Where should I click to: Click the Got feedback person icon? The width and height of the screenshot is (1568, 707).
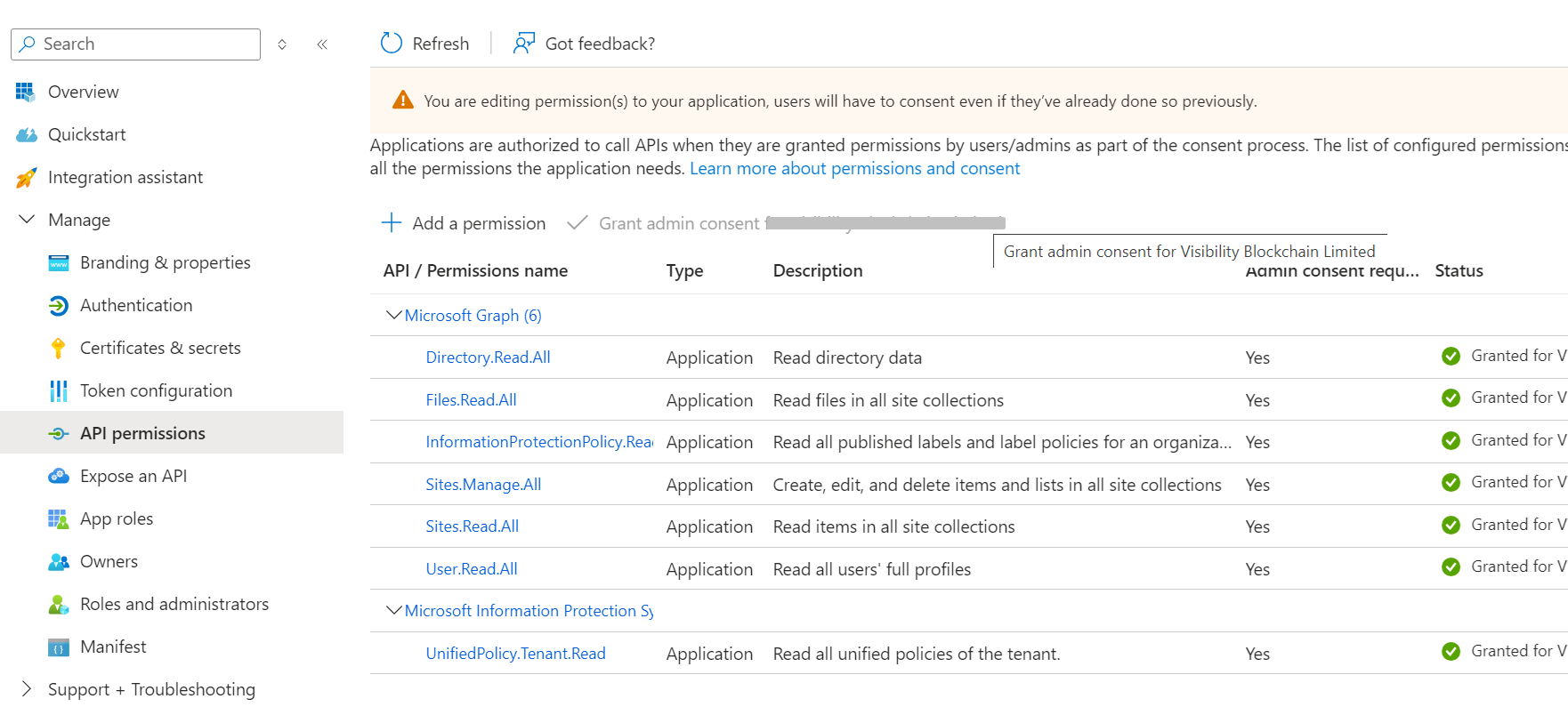tap(523, 43)
